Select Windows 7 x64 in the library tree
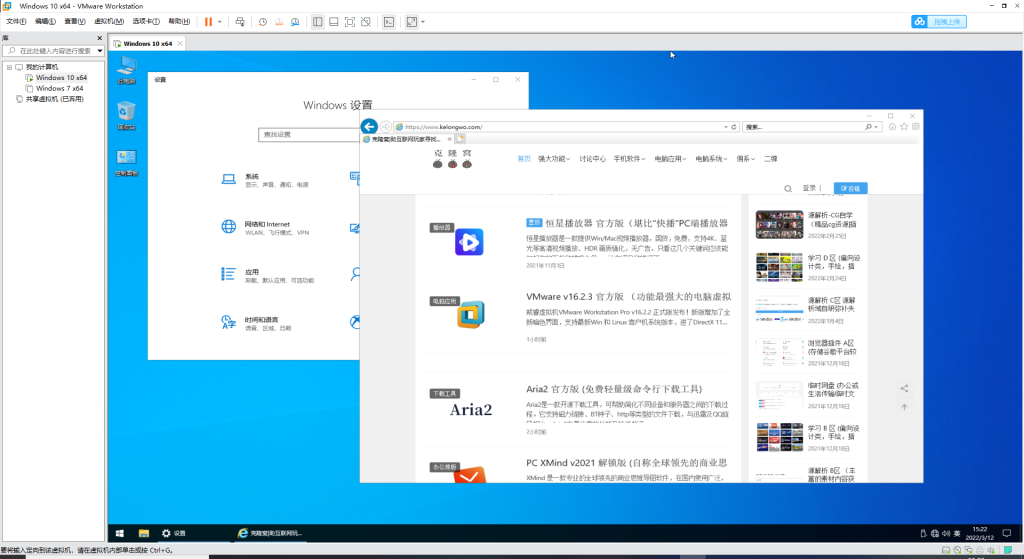Viewport: 1024px width, 559px height. coord(59,88)
